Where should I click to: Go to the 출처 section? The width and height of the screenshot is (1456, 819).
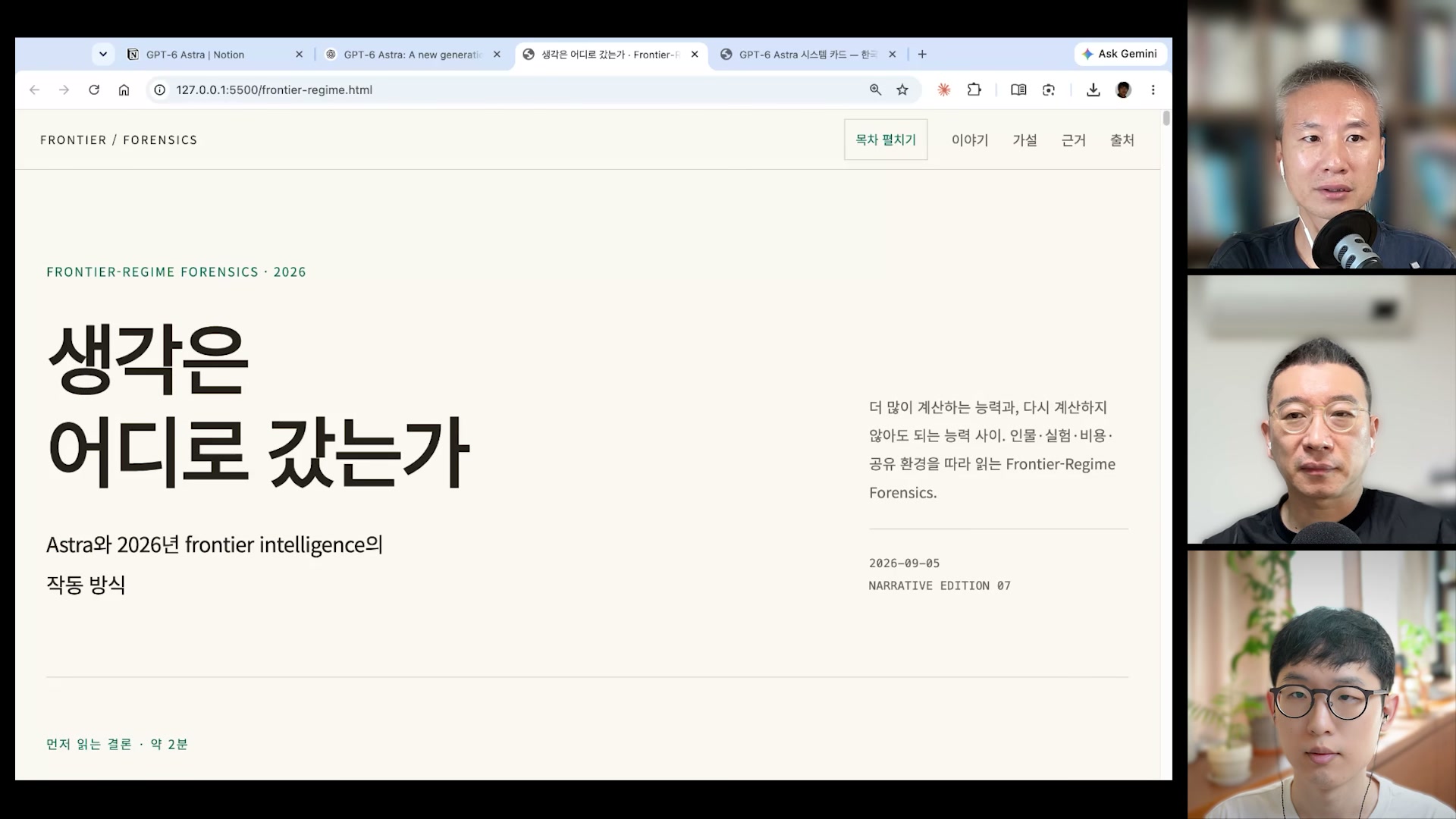[1122, 140]
